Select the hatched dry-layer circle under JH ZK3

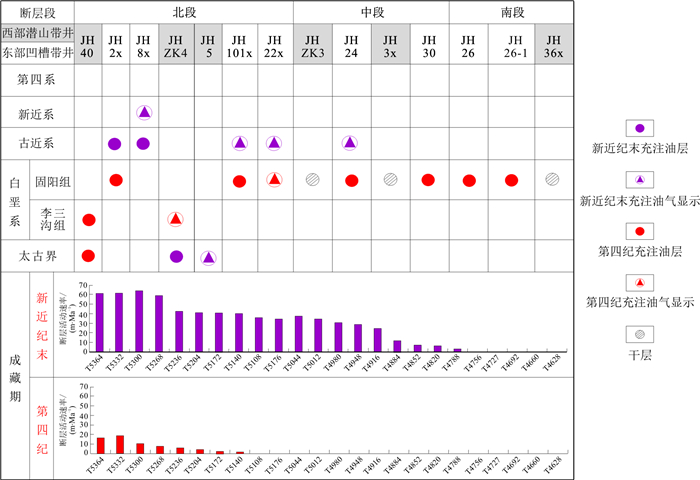pyautogui.click(x=313, y=180)
